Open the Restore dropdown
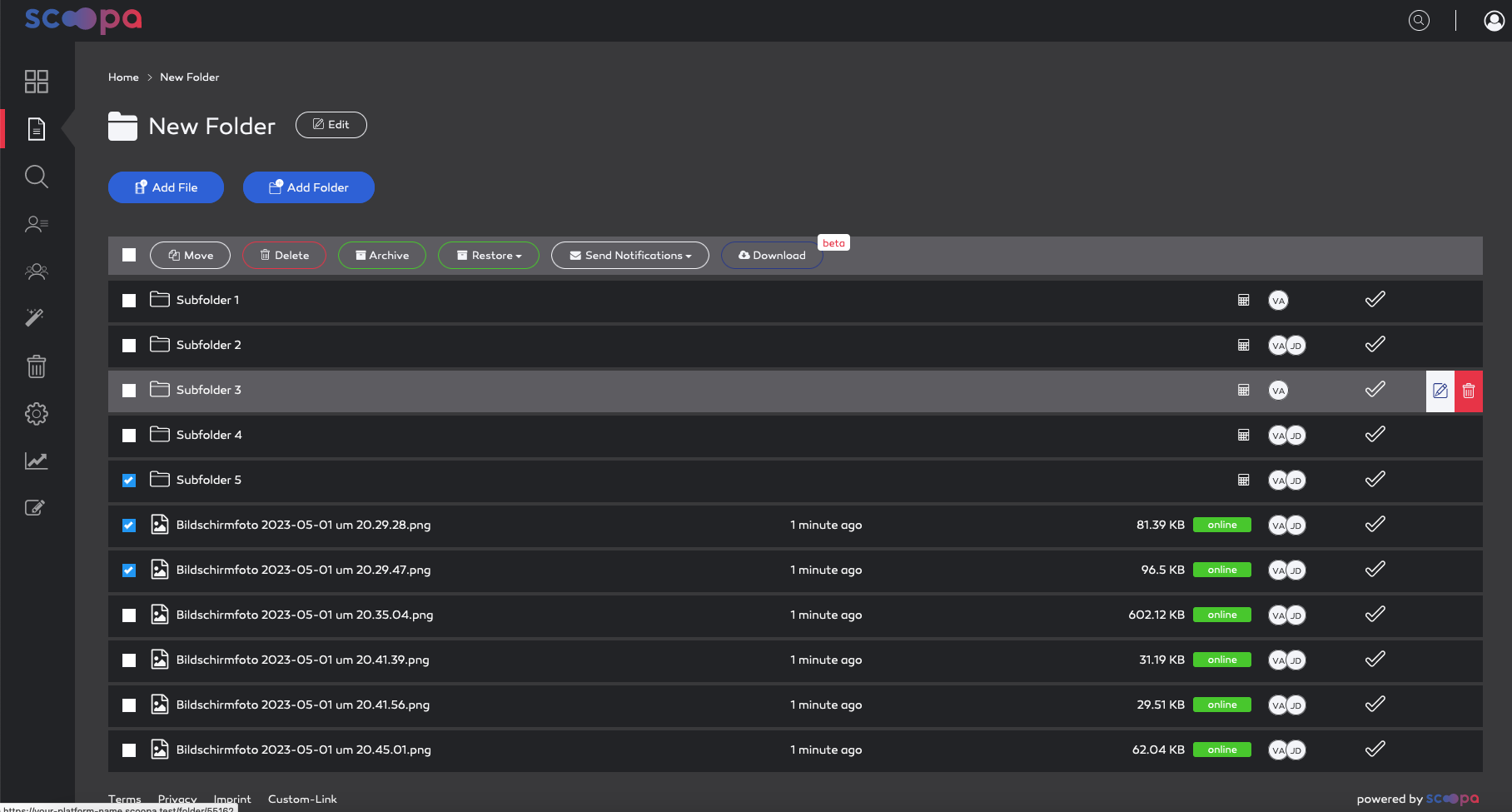The height and width of the screenshot is (812, 1512). (x=489, y=256)
